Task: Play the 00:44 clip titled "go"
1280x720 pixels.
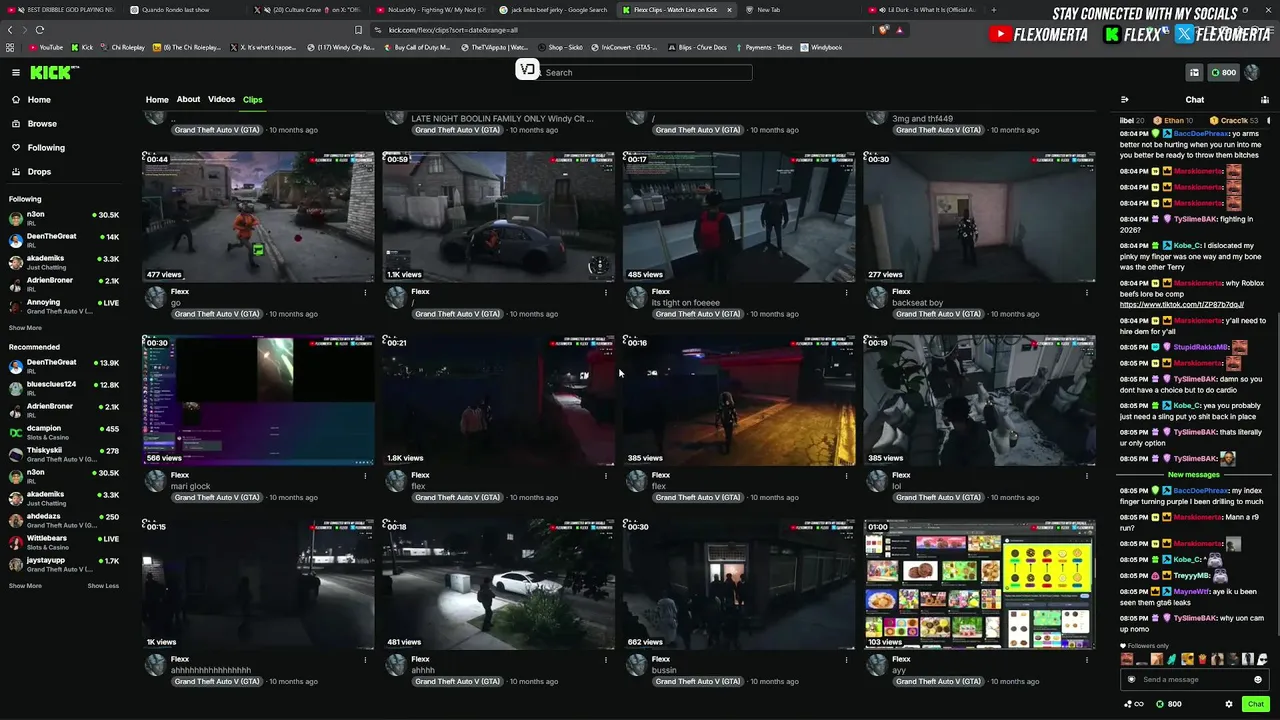Action: click(x=258, y=217)
